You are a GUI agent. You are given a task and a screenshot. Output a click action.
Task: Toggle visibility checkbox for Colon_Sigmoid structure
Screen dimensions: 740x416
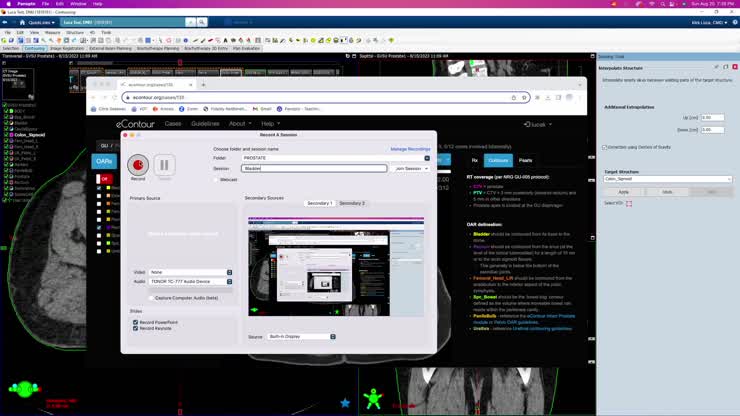pos(6,135)
